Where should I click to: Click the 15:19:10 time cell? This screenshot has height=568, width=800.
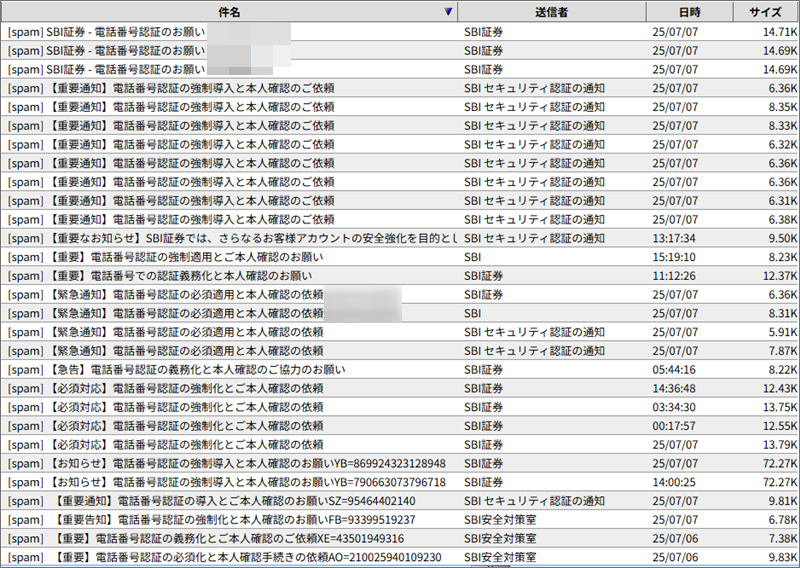[674, 257]
